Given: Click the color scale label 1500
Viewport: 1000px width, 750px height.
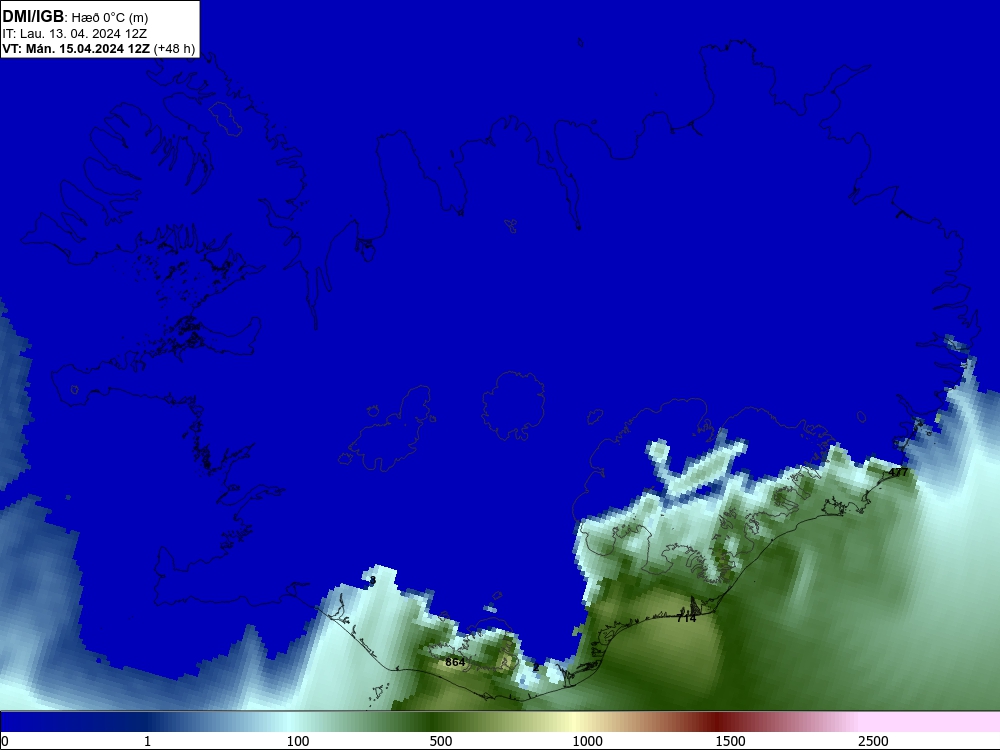Looking at the screenshot, I should pos(730,741).
